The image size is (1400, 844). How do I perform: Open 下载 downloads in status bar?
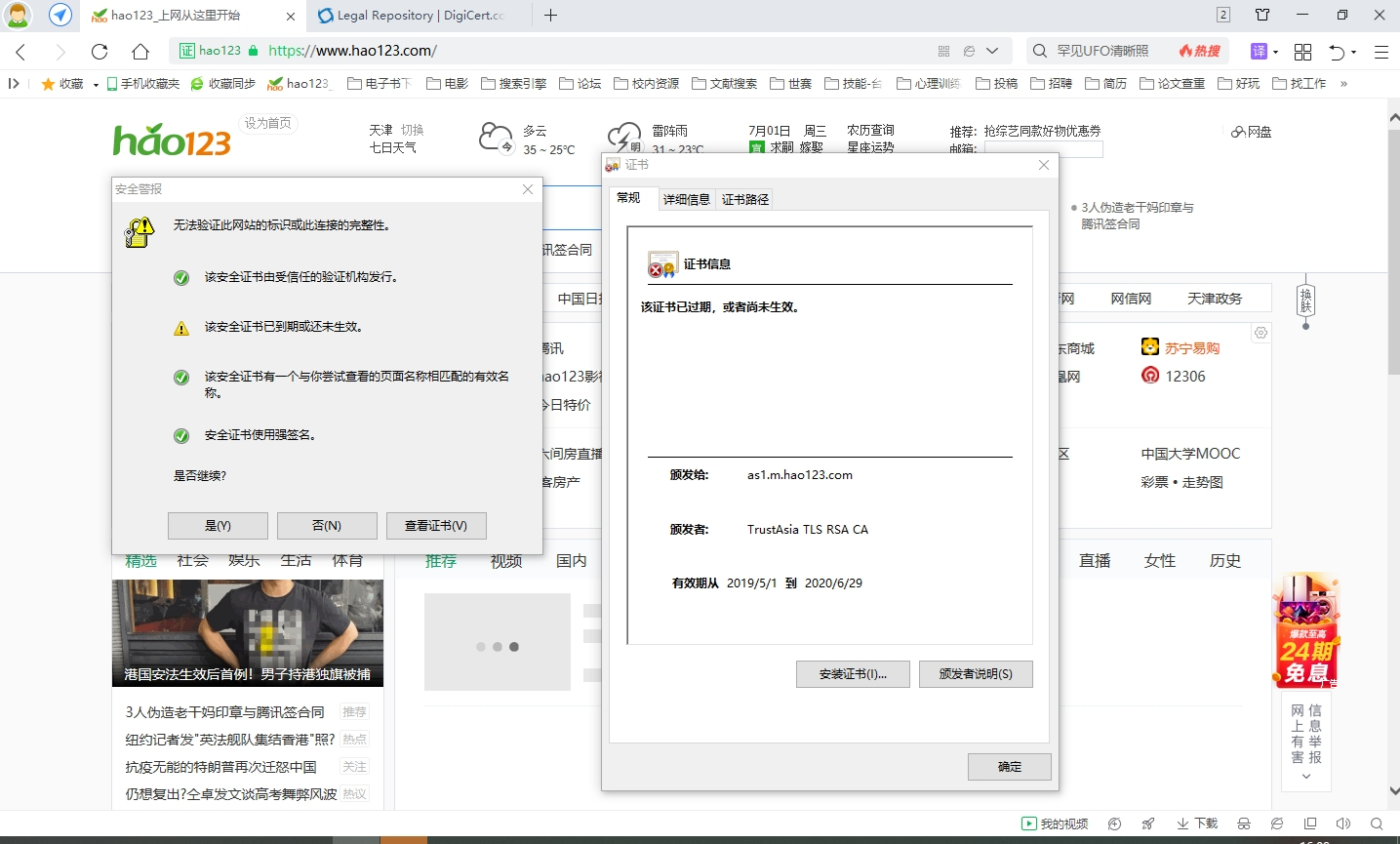point(1197,824)
